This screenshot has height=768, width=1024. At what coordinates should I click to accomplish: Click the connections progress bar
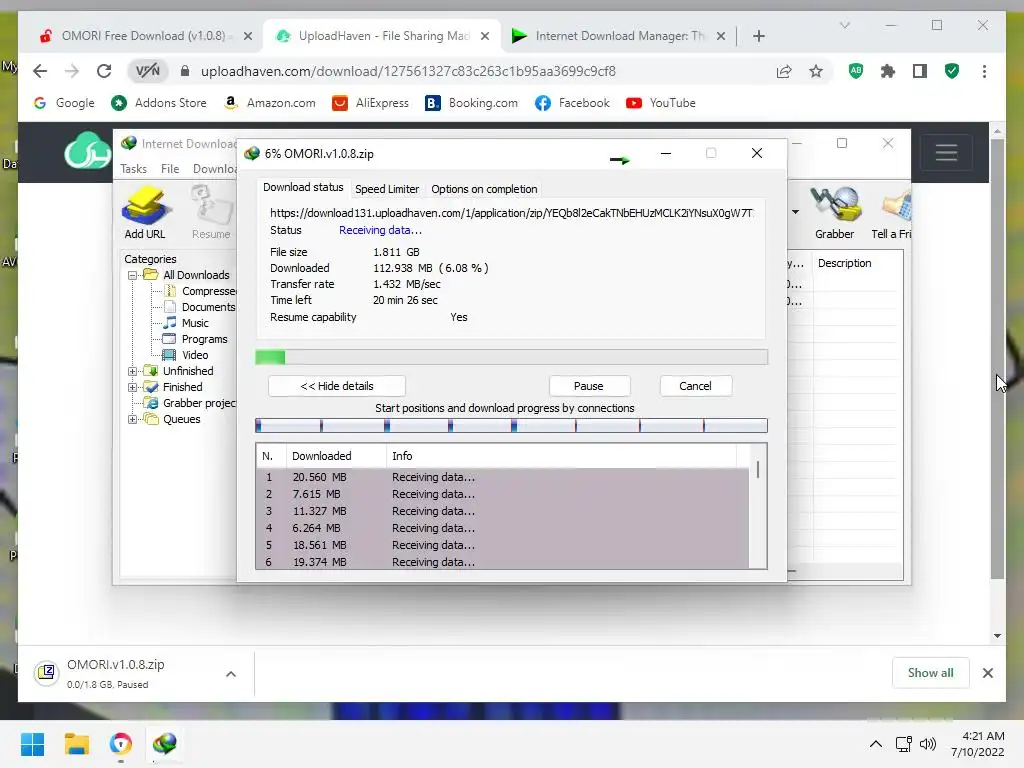[x=511, y=426]
